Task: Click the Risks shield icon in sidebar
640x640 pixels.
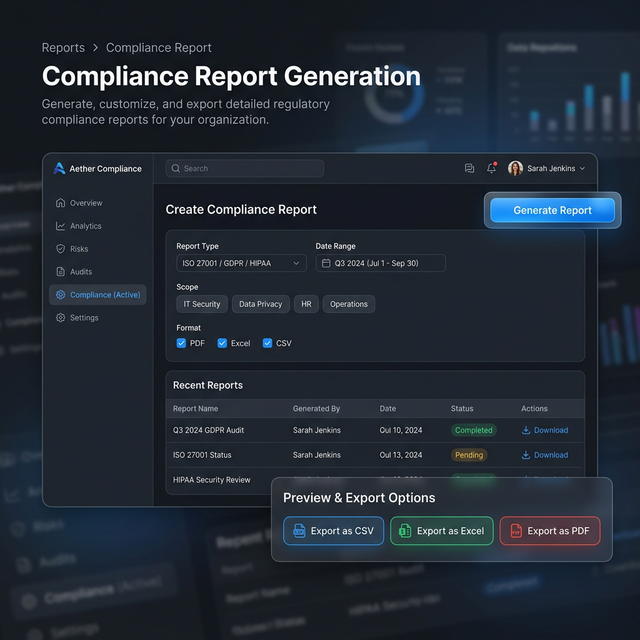Action: (x=61, y=249)
